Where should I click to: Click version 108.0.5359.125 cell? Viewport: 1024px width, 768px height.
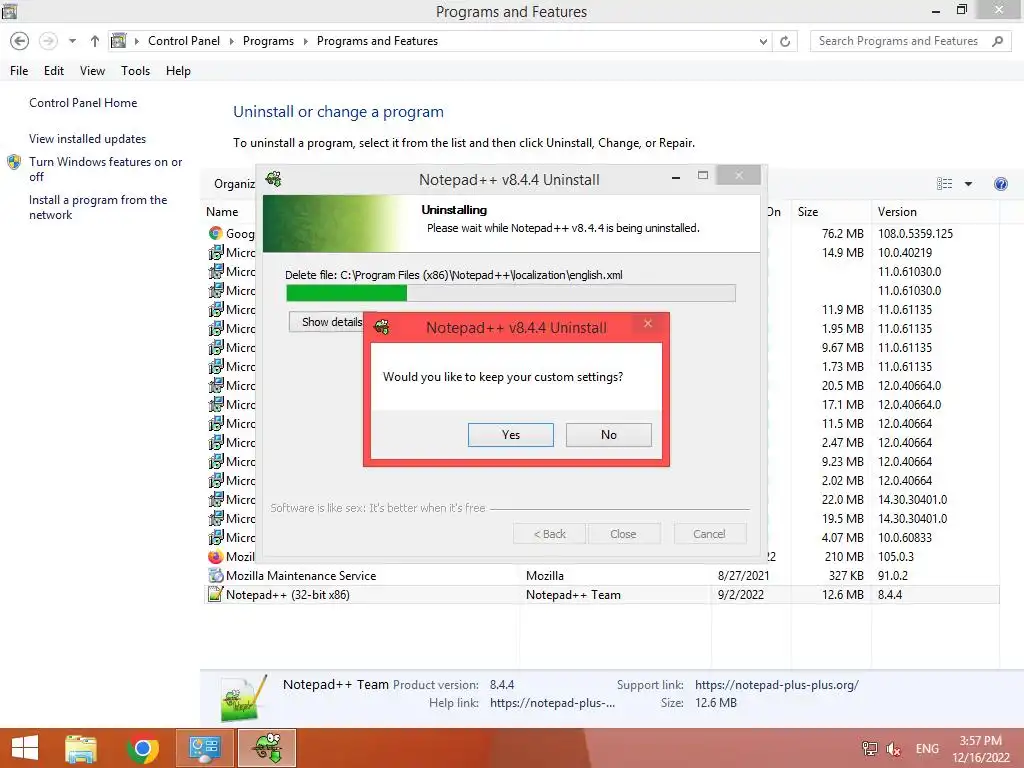pos(915,233)
